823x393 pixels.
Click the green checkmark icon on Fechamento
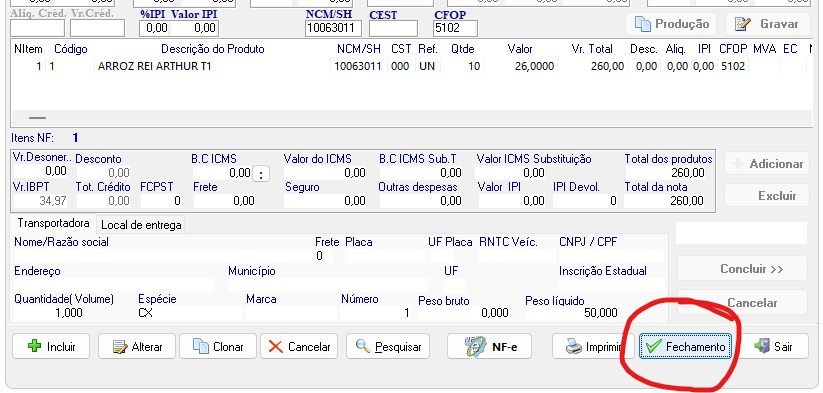[x=653, y=346]
